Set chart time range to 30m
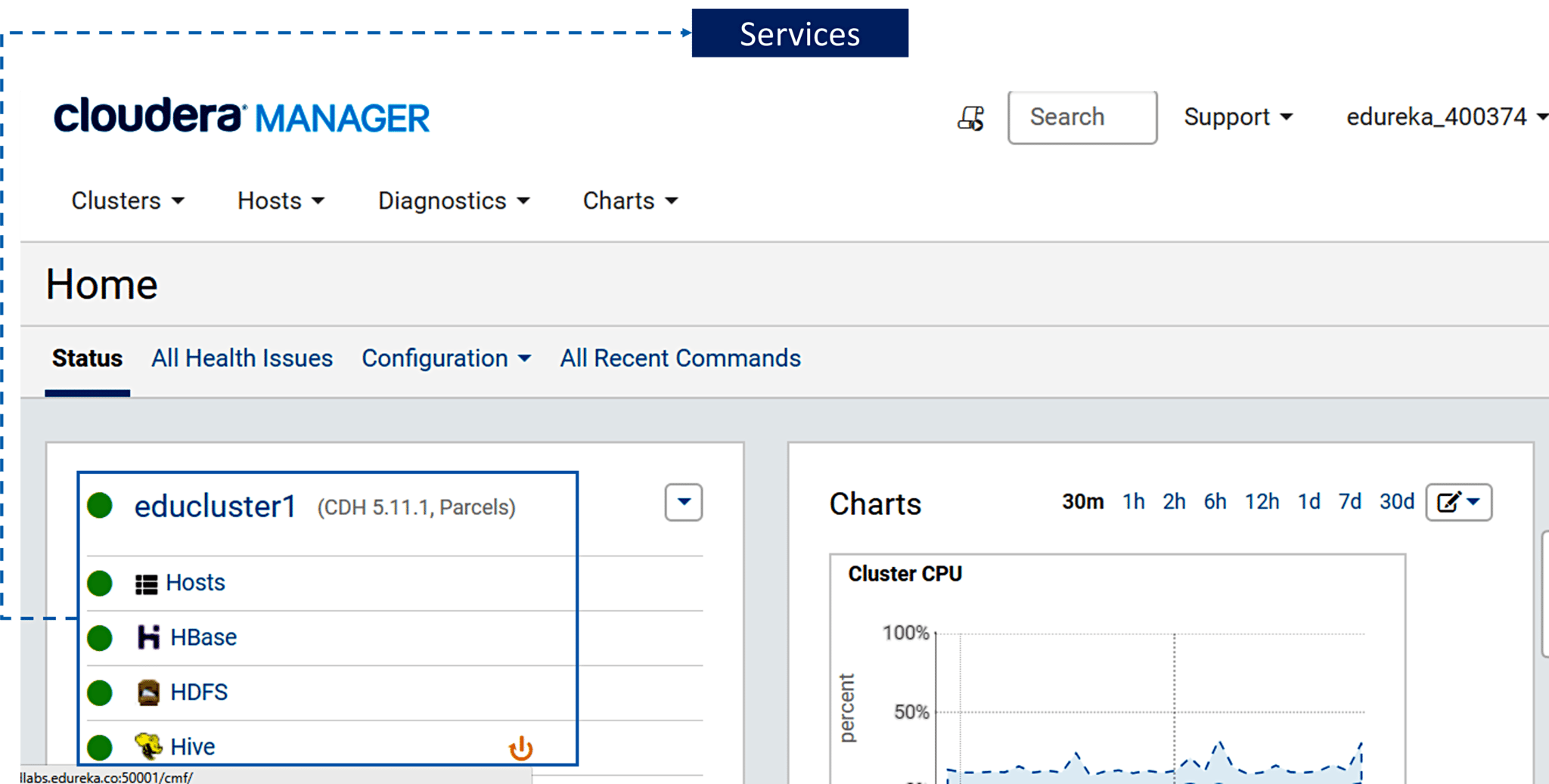The height and width of the screenshot is (784, 1549). tap(1082, 502)
